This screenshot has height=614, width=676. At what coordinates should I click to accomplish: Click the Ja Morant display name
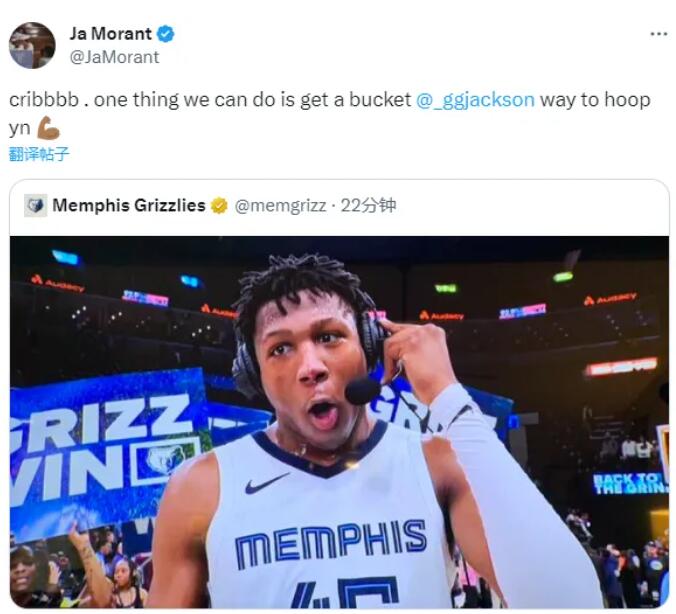tap(110, 34)
